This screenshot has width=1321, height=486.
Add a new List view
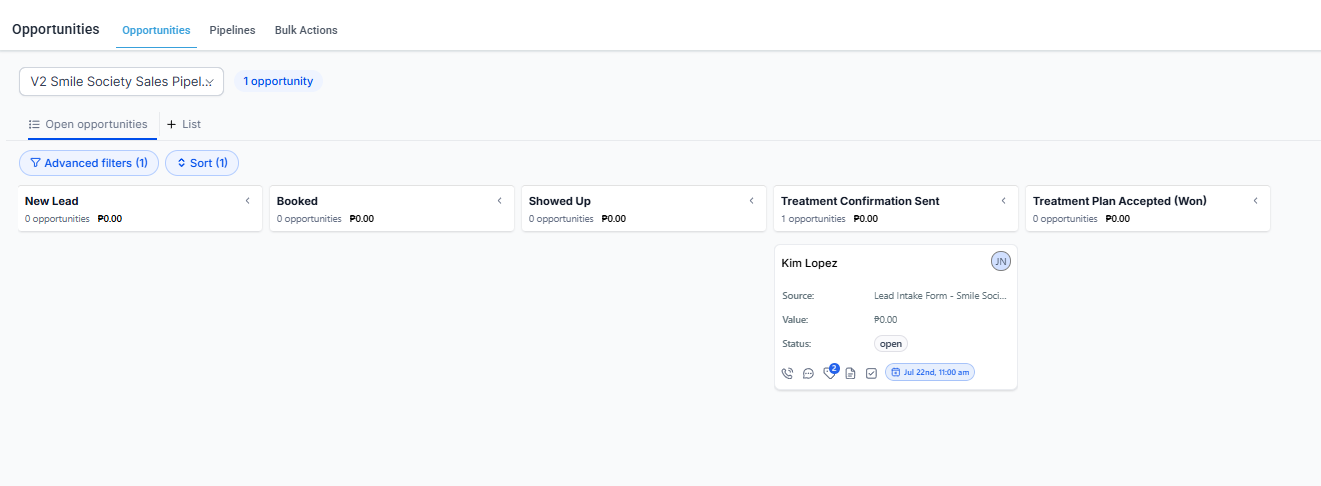(184, 124)
